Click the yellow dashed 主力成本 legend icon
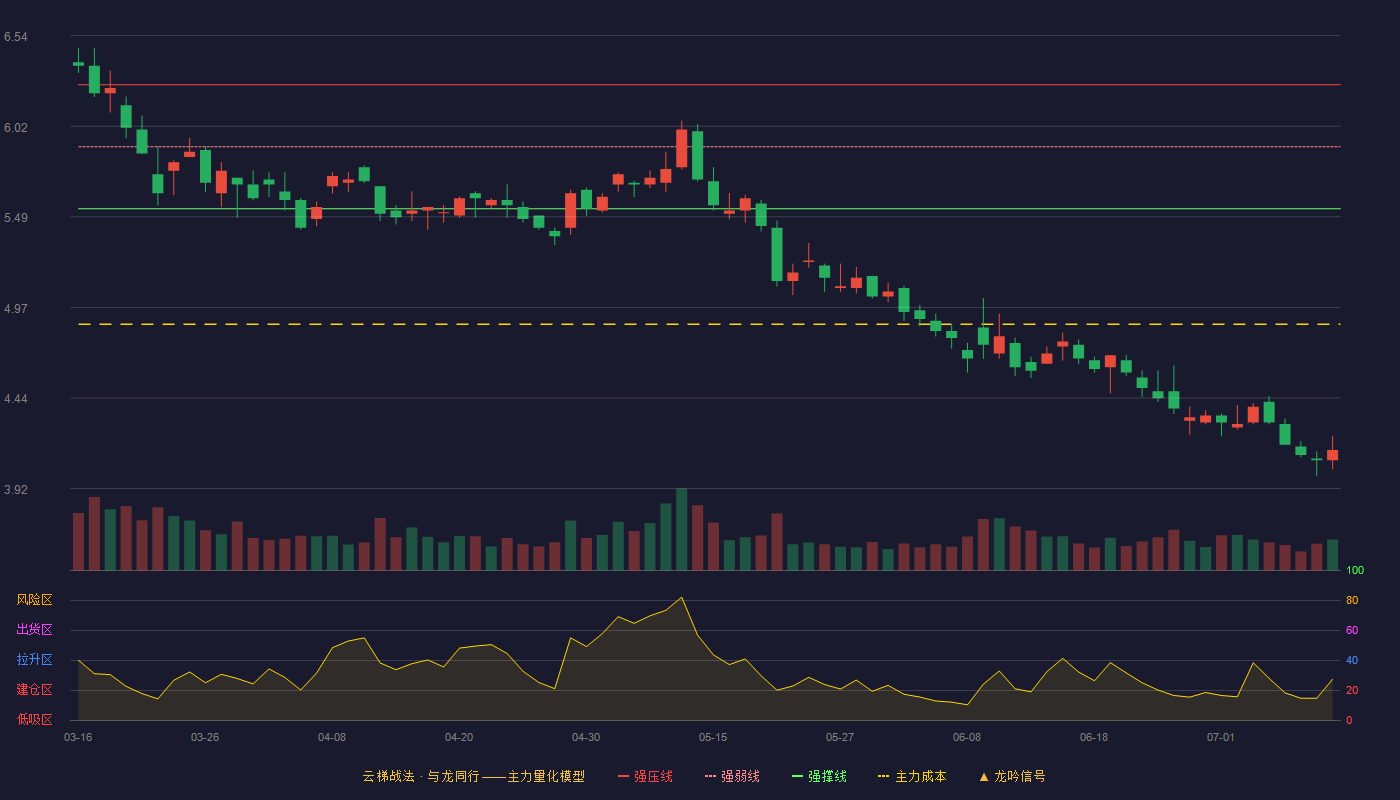The image size is (1400, 800). pyautogui.click(x=883, y=776)
